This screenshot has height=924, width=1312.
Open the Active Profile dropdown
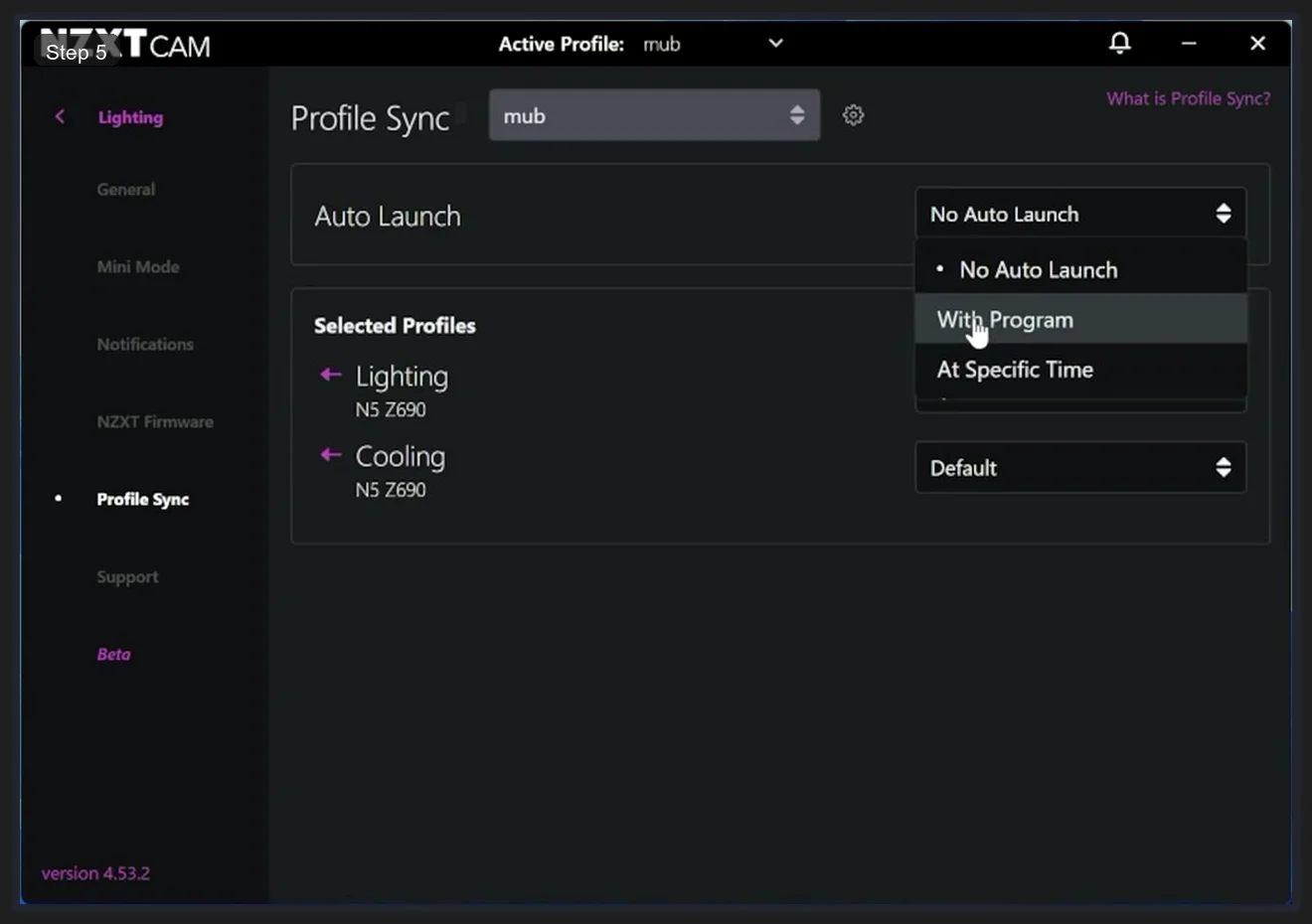click(x=775, y=43)
